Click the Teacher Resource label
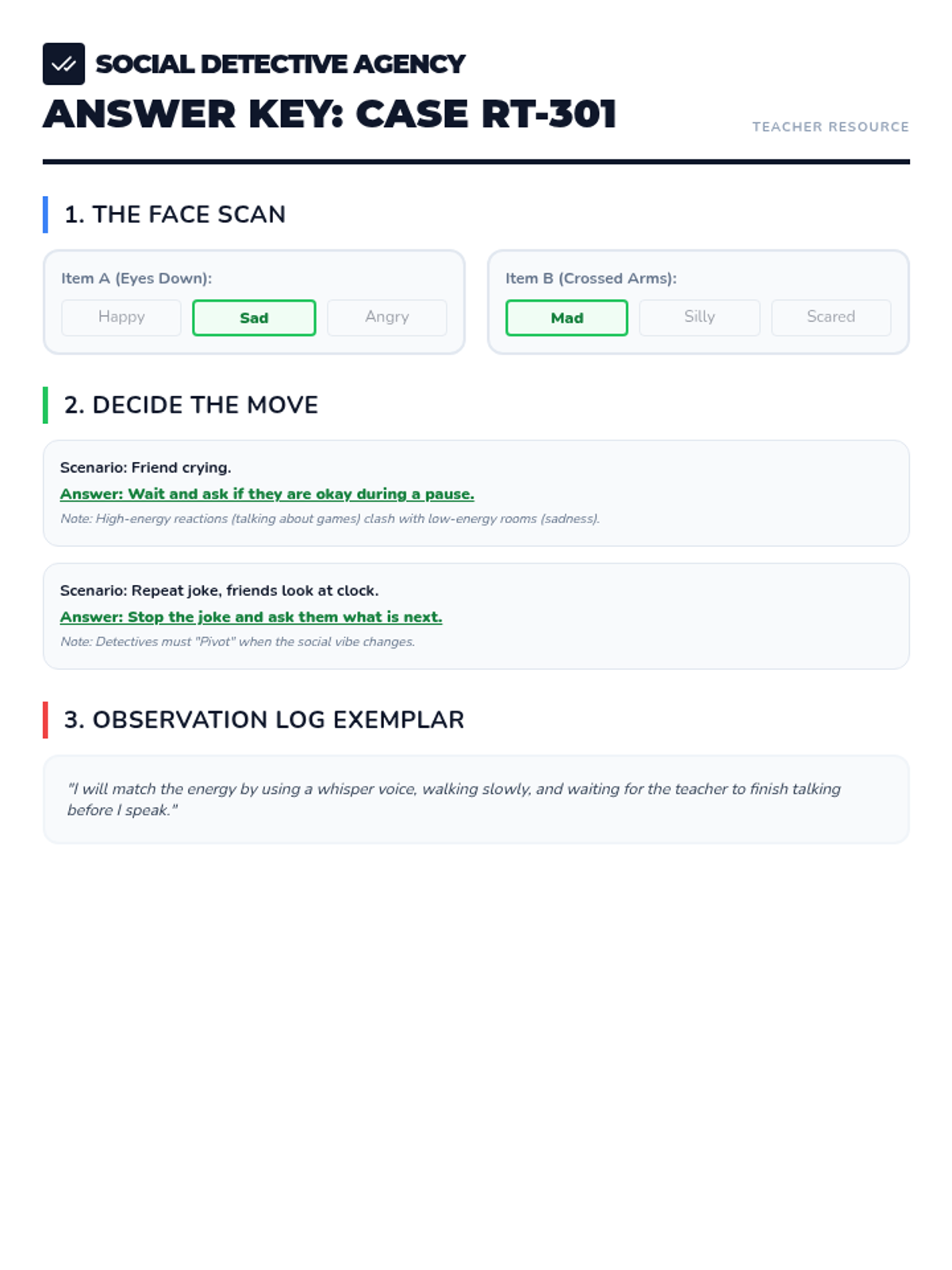 (831, 127)
